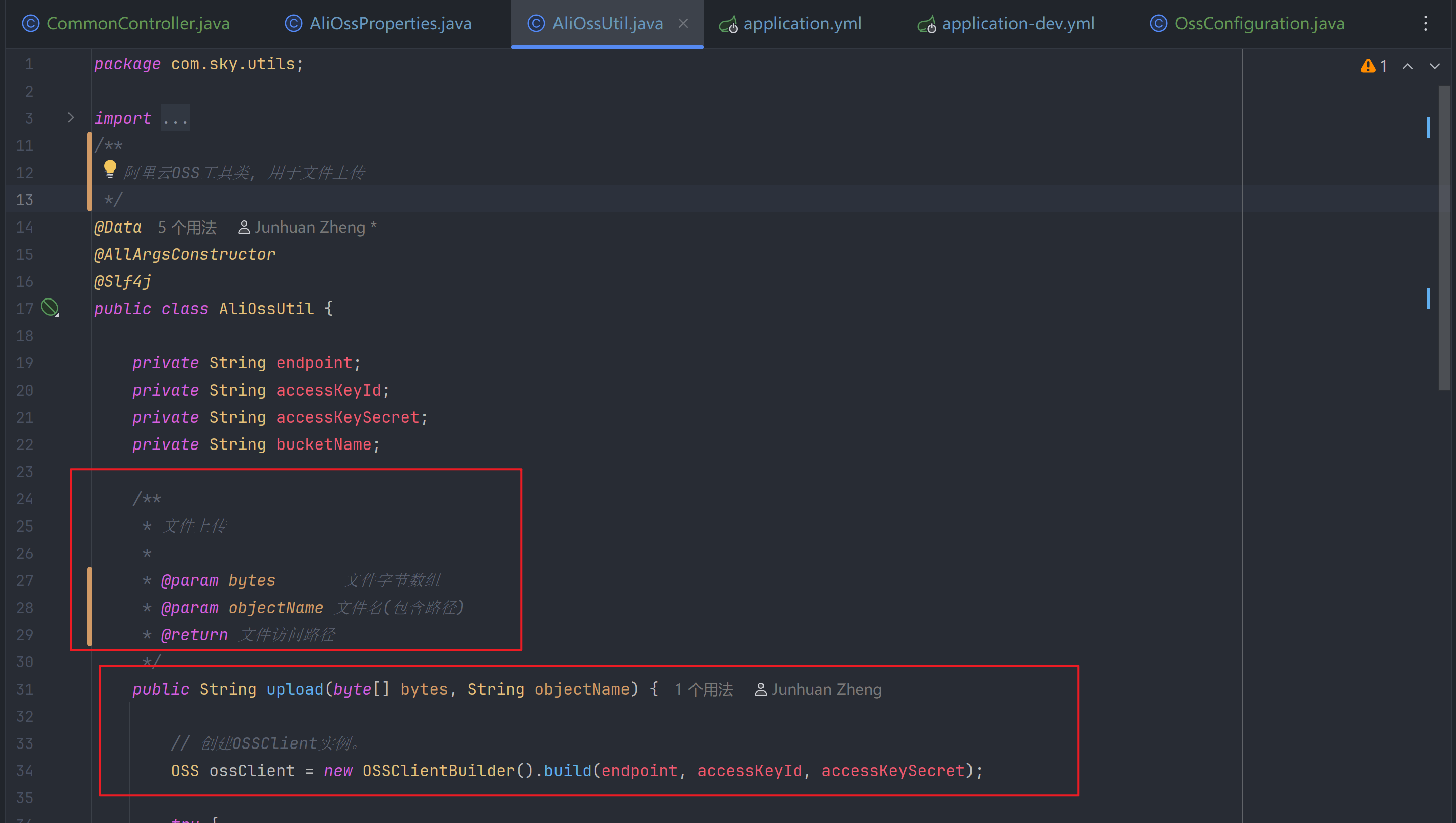The width and height of the screenshot is (1456, 823).
Task: Click the application.yml tab Spring config icon
Action: click(x=728, y=24)
